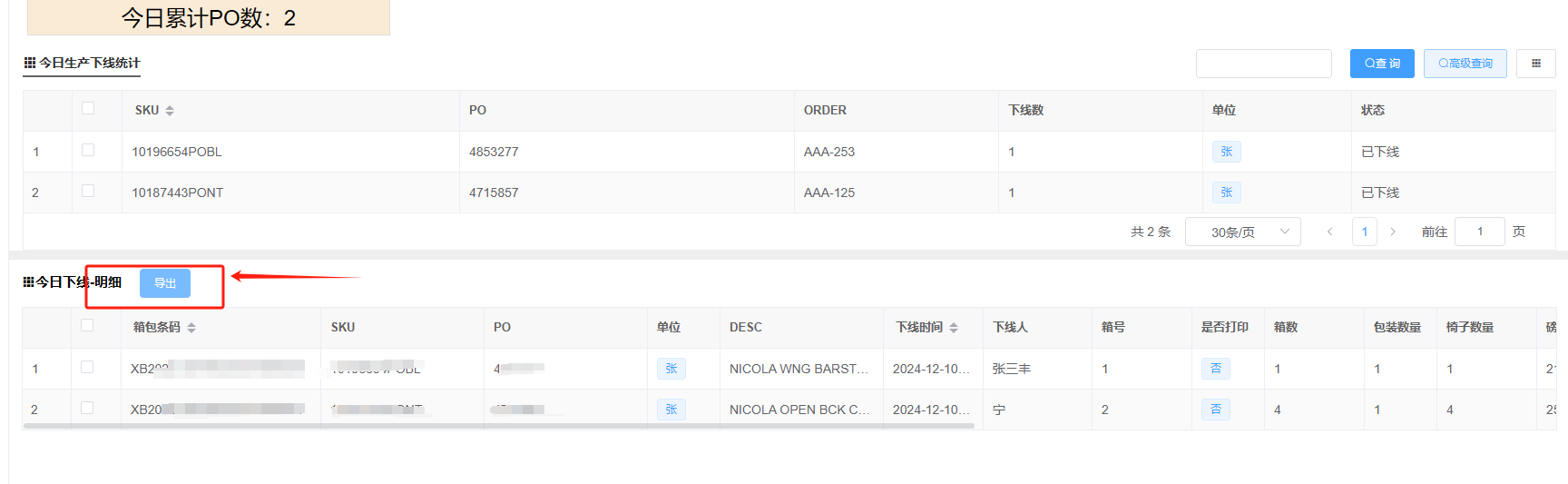Toggle select-all checkbox in top table header
The width and height of the screenshot is (1568, 484).
coord(88,108)
